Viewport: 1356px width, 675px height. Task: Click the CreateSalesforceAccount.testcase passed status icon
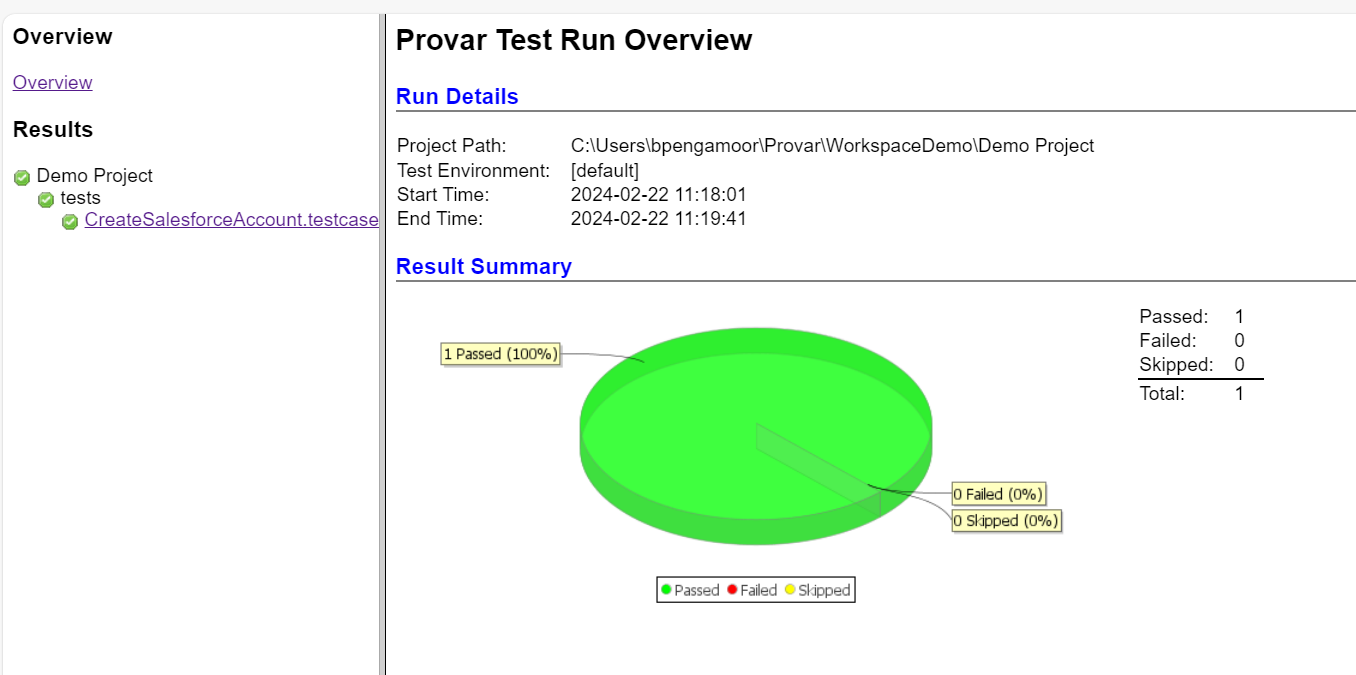[70, 222]
